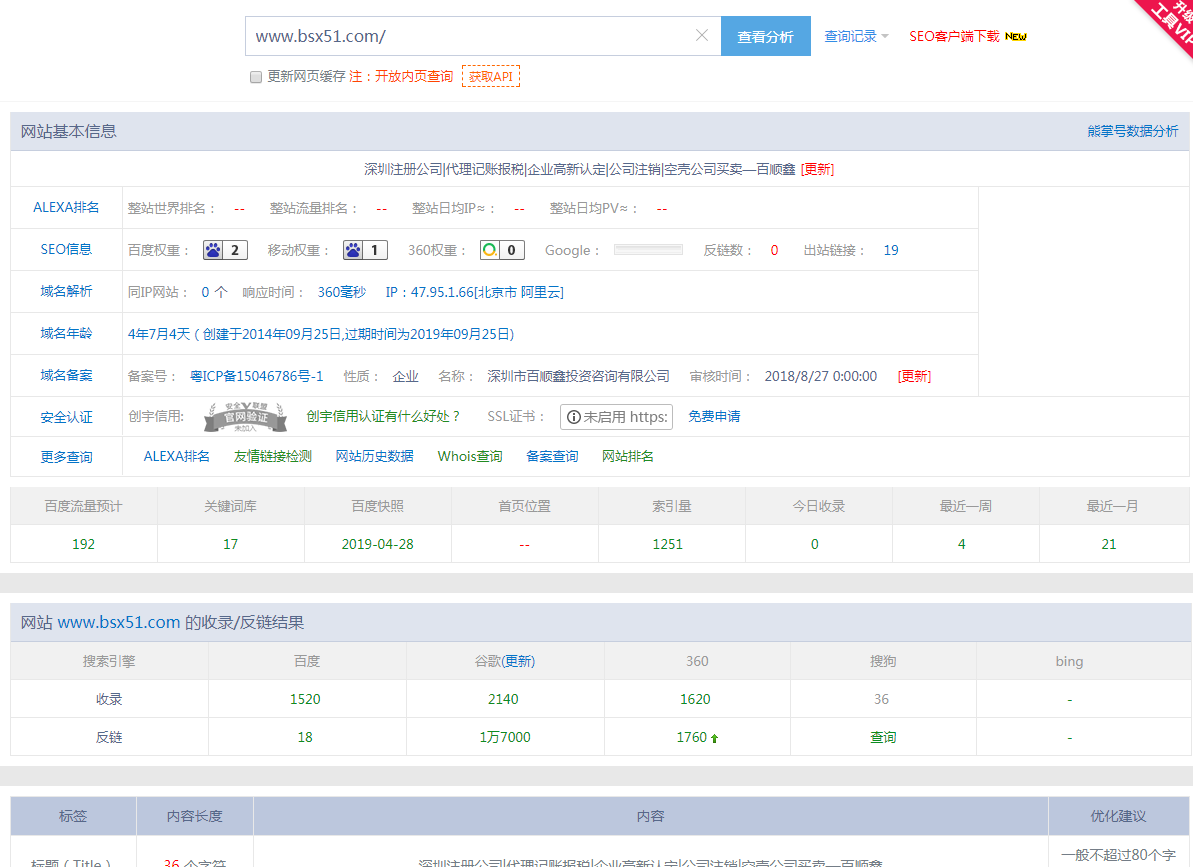The image size is (1193, 867).
Task: Clear the URL field with the X icon
Action: tap(701, 36)
